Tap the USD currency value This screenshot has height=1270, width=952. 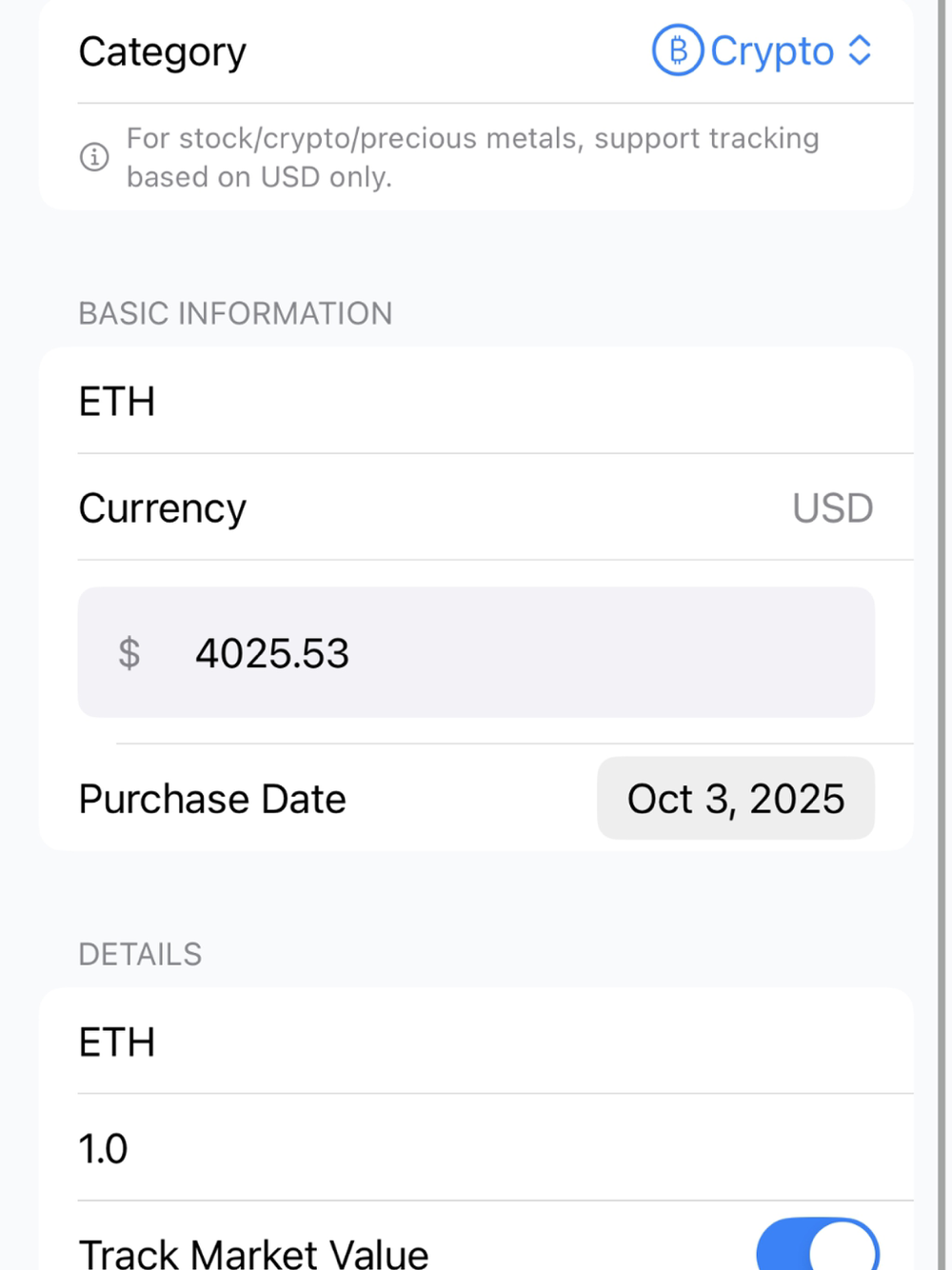pos(832,508)
